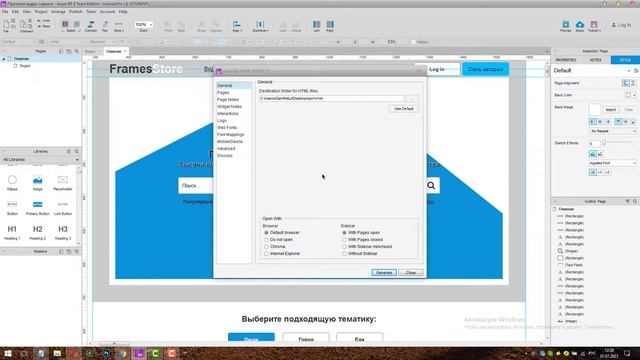Viewport: 640px width, 360px height.
Task: Select the intersected Select mode icon
Action: (65, 24)
